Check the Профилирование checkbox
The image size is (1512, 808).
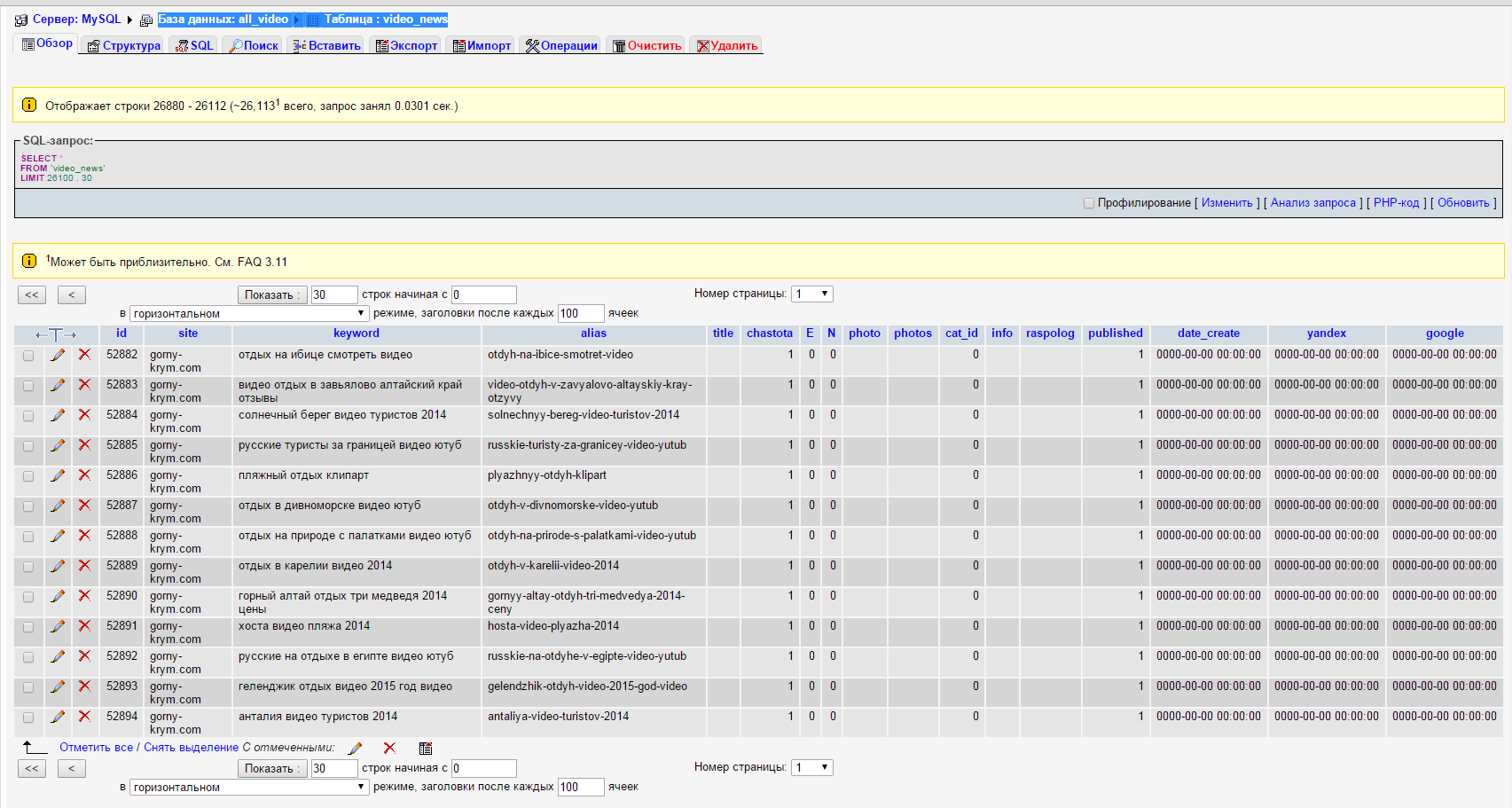click(x=1089, y=203)
